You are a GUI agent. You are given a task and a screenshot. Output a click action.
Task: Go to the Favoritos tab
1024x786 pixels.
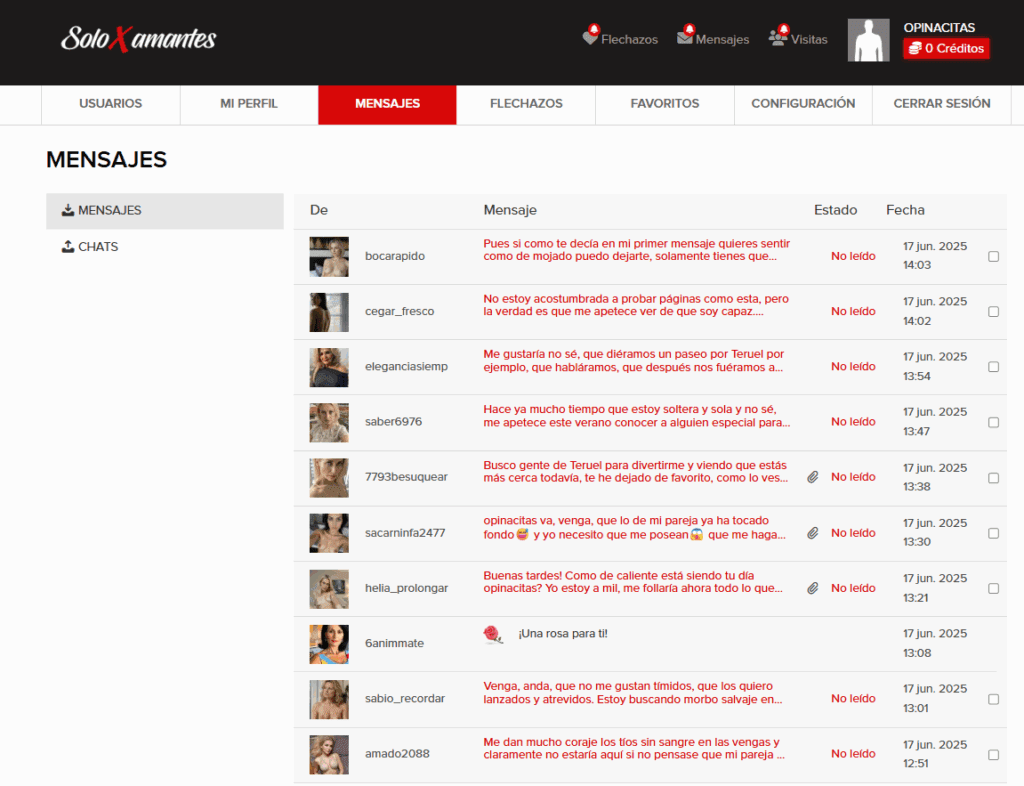click(665, 104)
